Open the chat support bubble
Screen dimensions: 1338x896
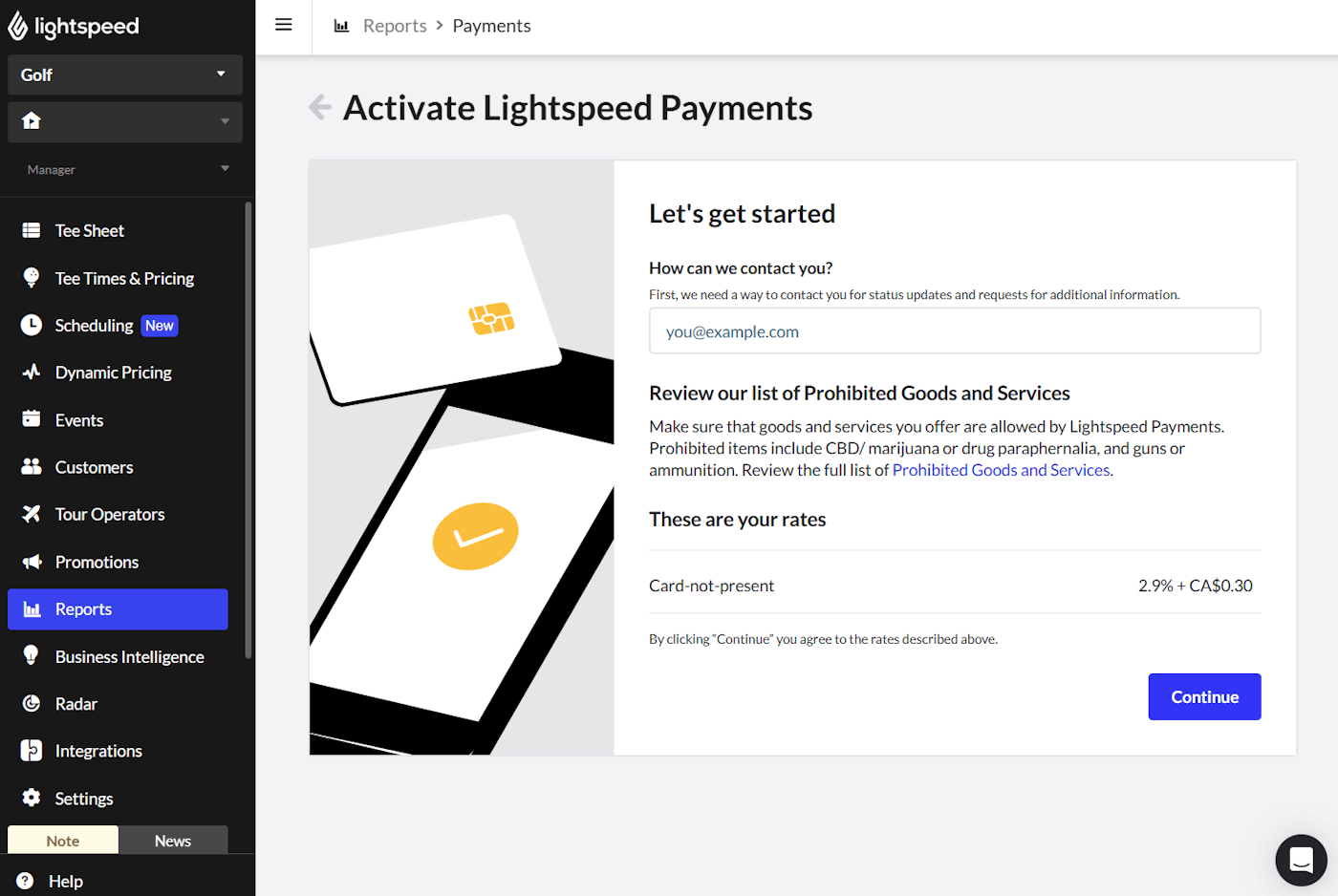pyautogui.click(x=1302, y=860)
